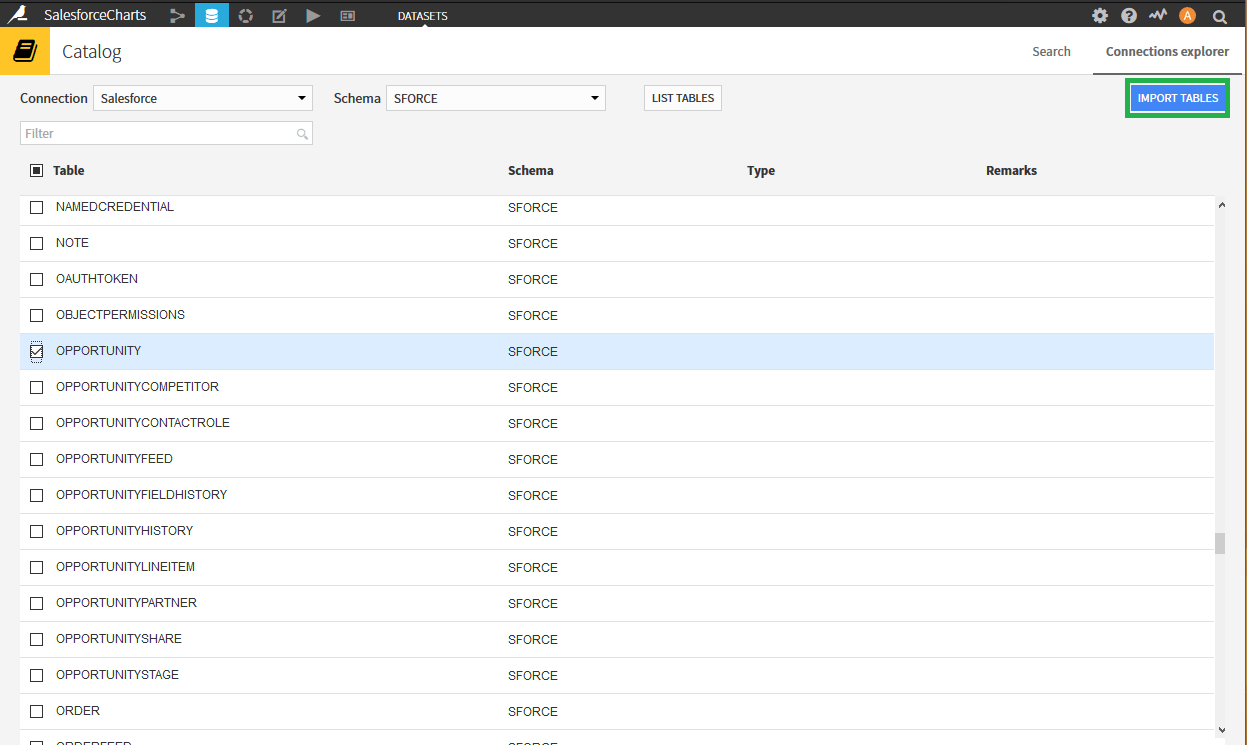Open the Connection dropdown showing Salesforce
Image resolution: width=1247 pixels, height=745 pixels.
202,98
